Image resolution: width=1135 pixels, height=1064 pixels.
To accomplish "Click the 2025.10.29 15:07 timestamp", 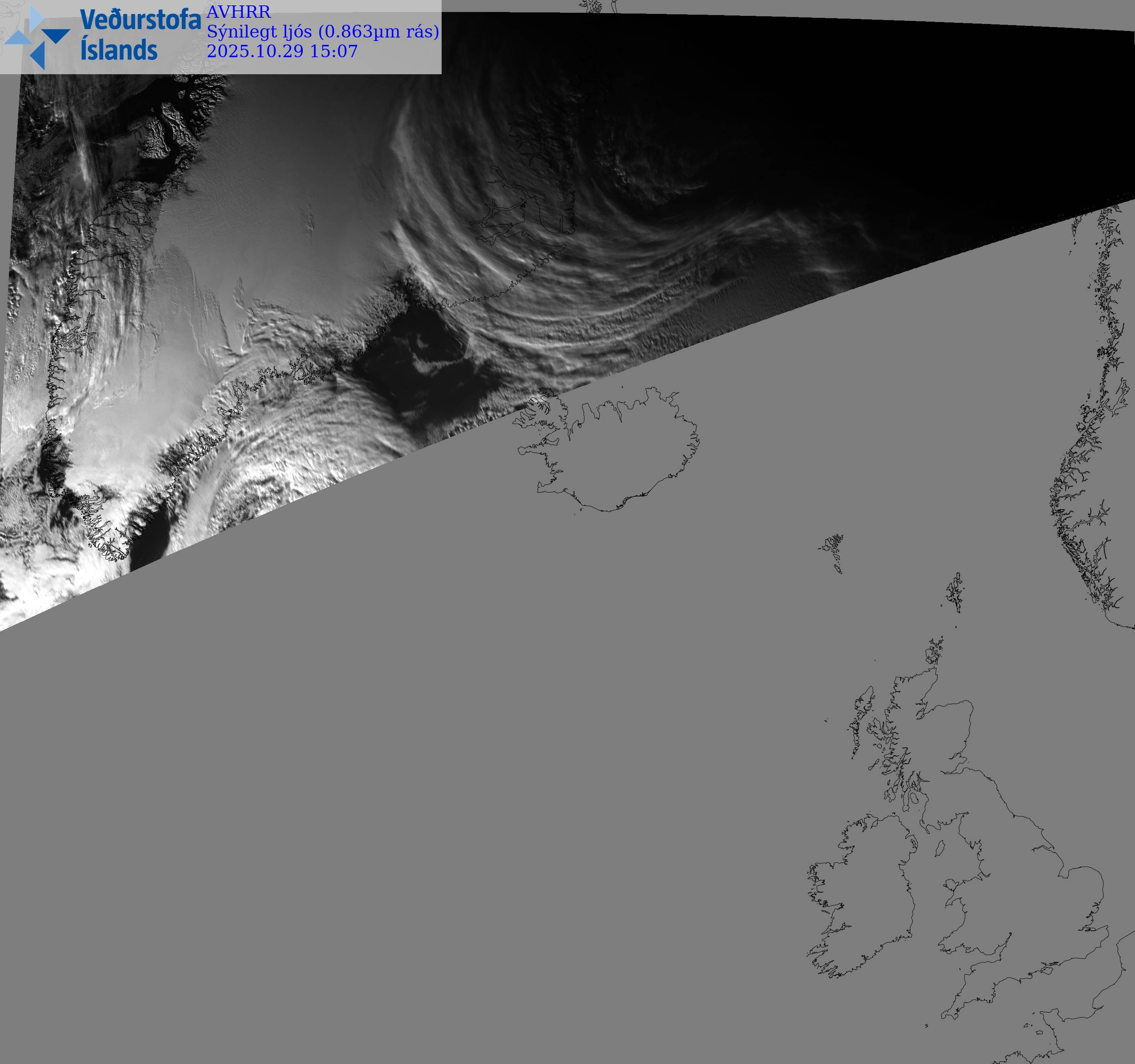I will [x=282, y=51].
